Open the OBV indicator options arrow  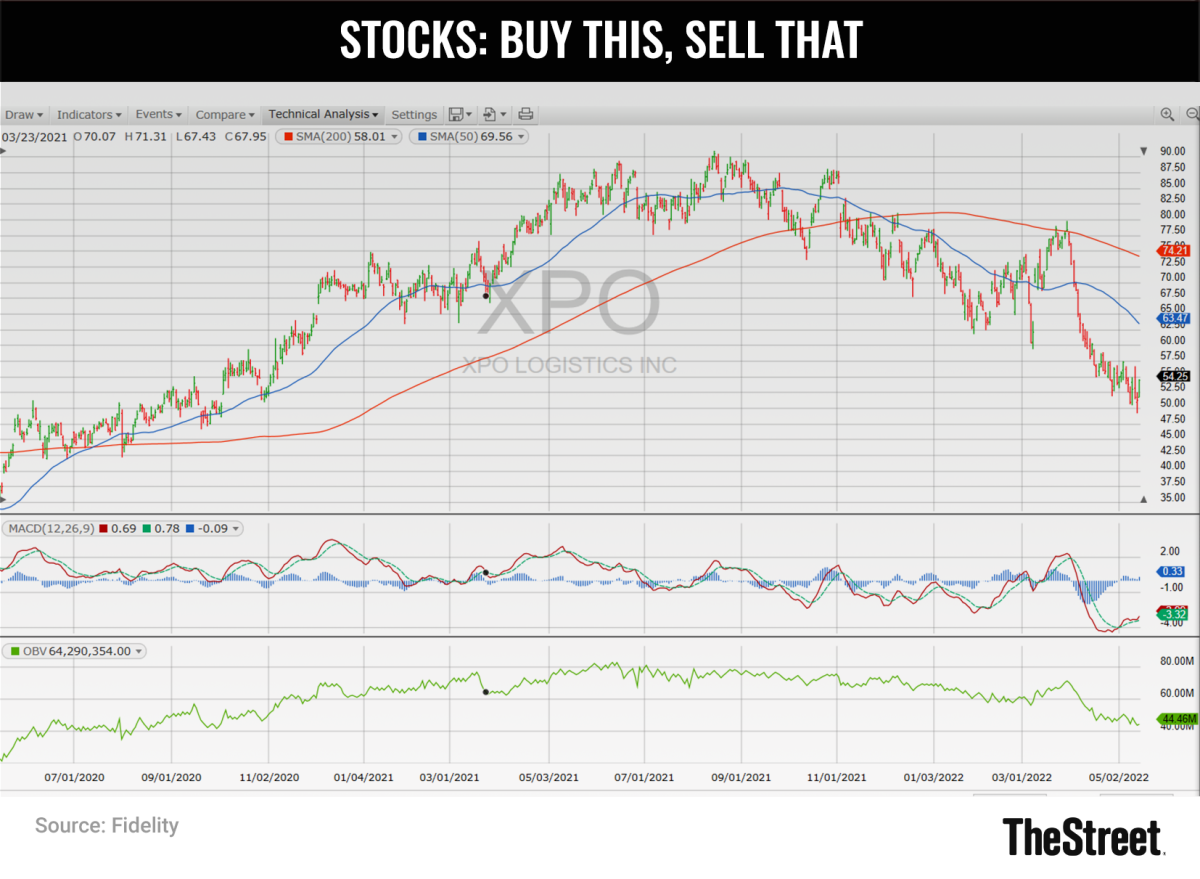[139, 651]
